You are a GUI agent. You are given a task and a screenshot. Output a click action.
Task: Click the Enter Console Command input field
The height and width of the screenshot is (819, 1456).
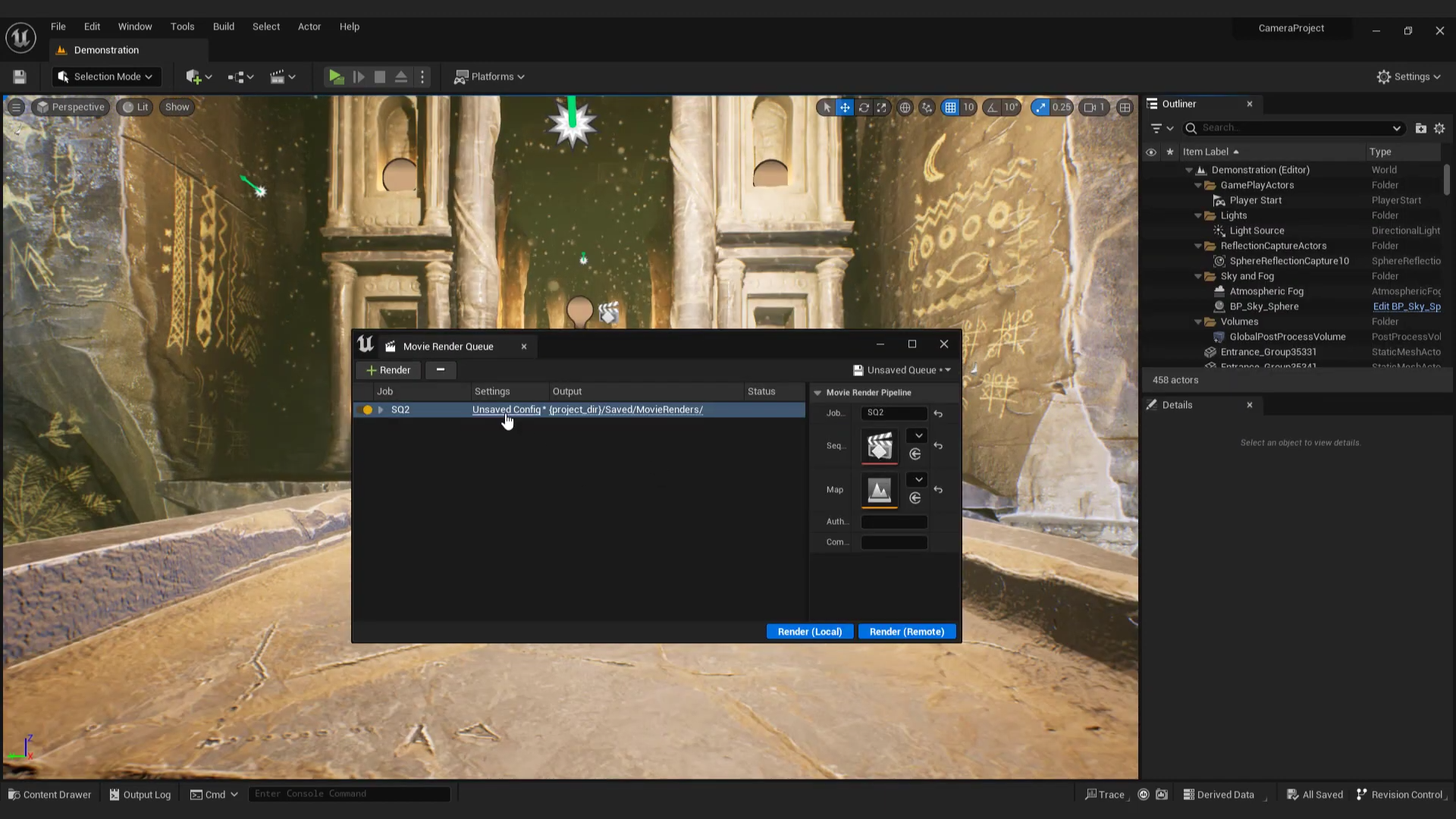[x=349, y=794]
